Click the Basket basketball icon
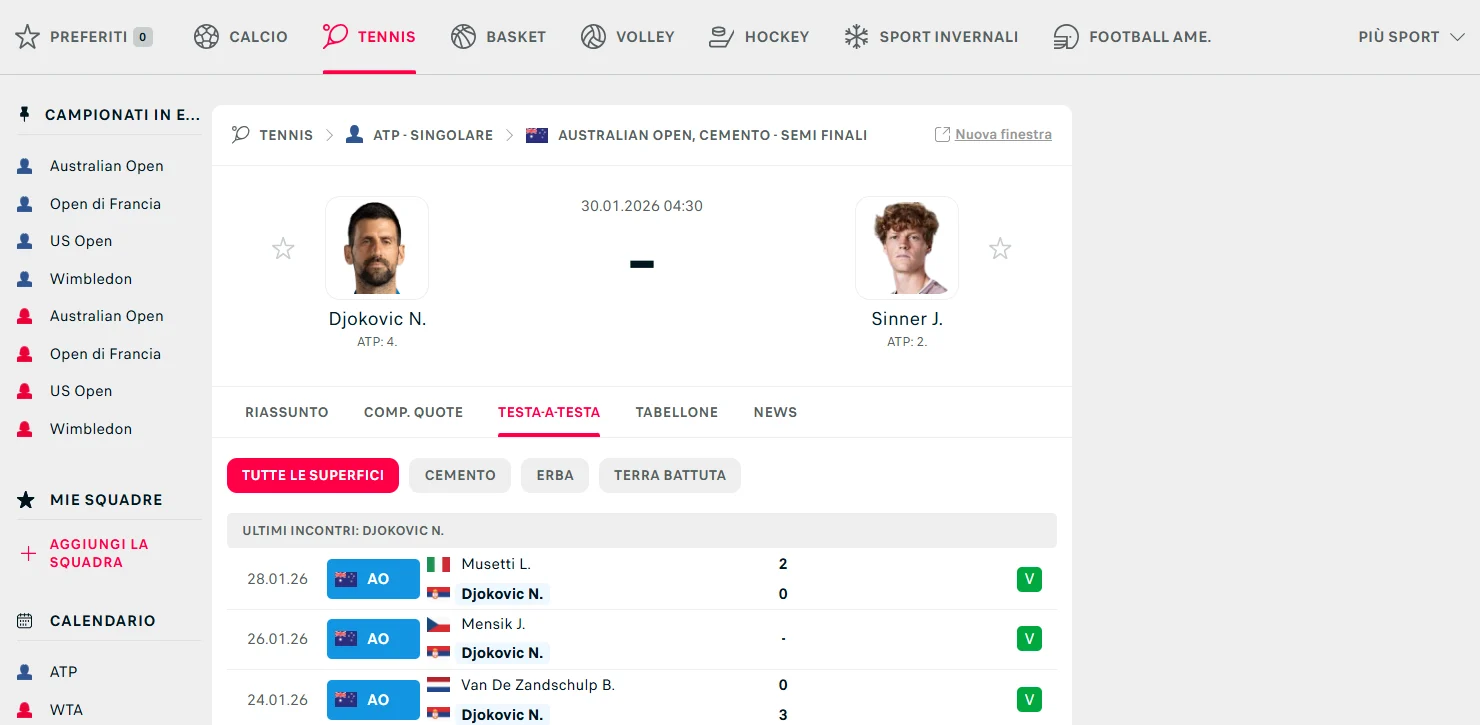Image resolution: width=1480 pixels, height=725 pixels. click(463, 37)
